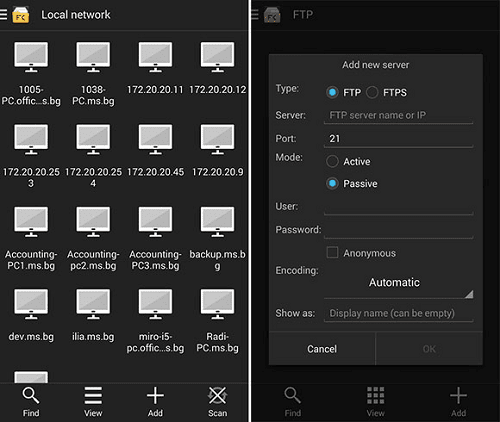Open the 172.20.20.45 computer

pos(155,151)
